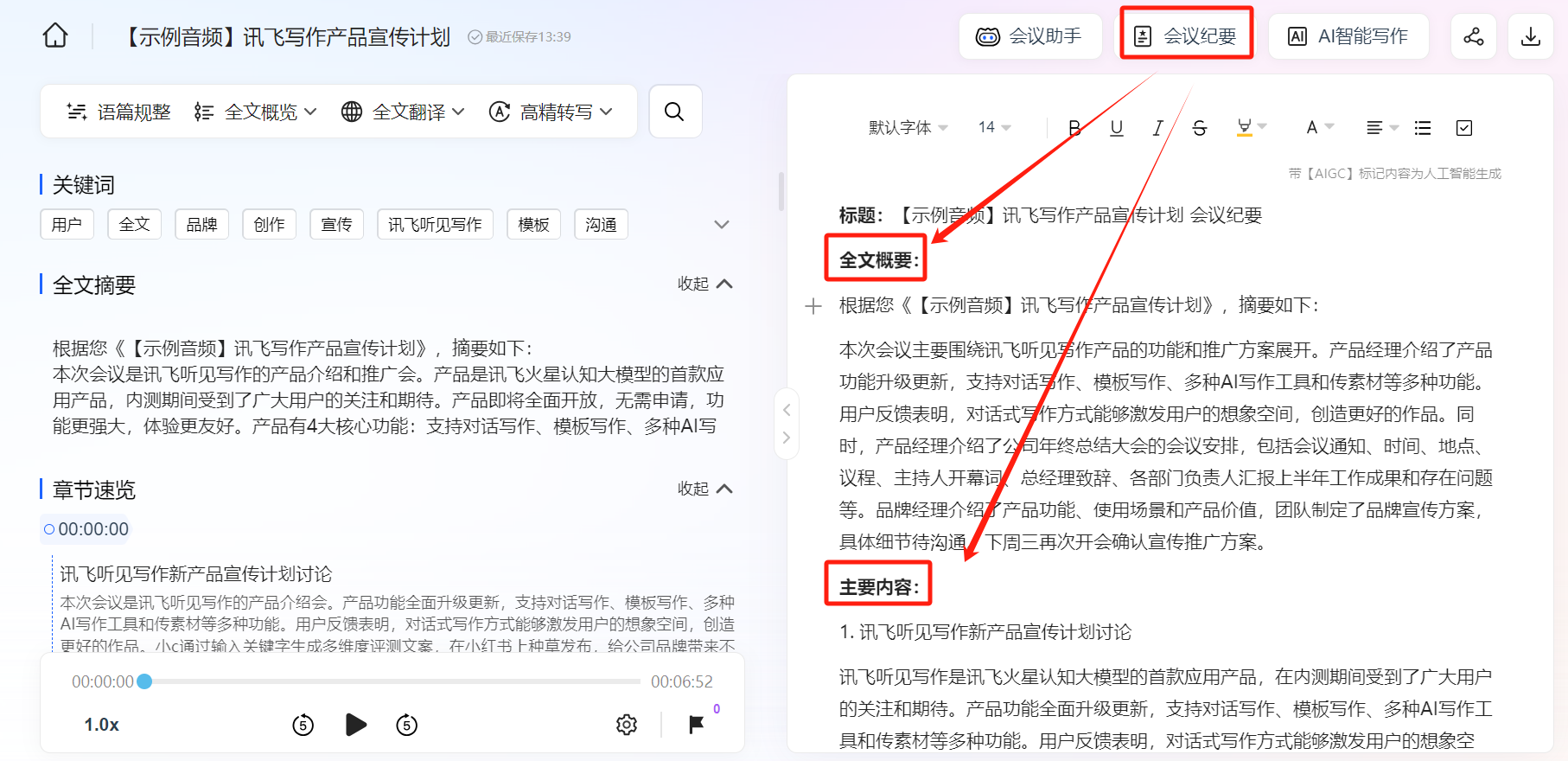Launch AI智能写作 smart writing
The height and width of the screenshot is (761, 1568).
pyautogui.click(x=1348, y=36)
